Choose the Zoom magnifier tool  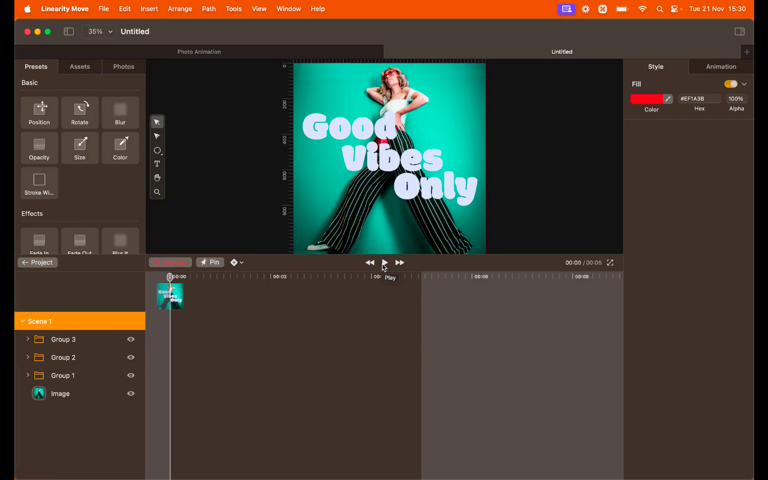157,192
